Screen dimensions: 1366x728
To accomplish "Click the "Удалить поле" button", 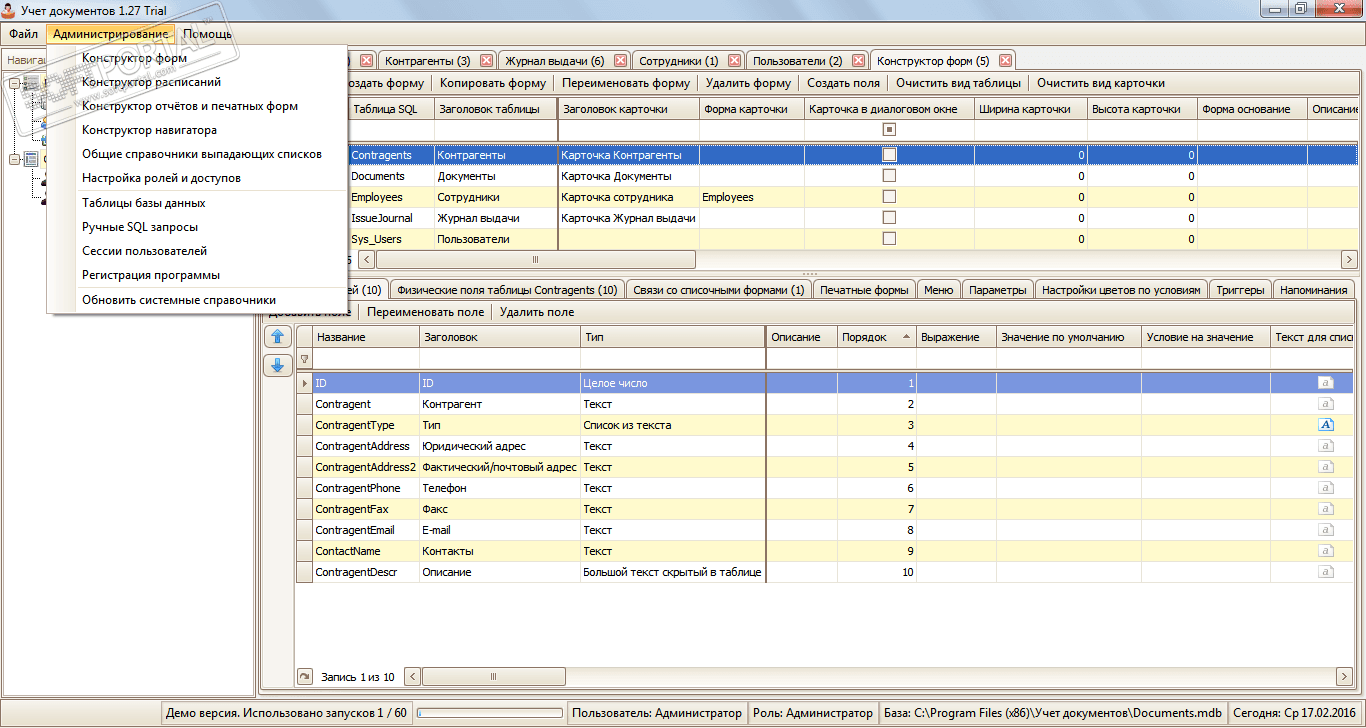I will (x=537, y=312).
